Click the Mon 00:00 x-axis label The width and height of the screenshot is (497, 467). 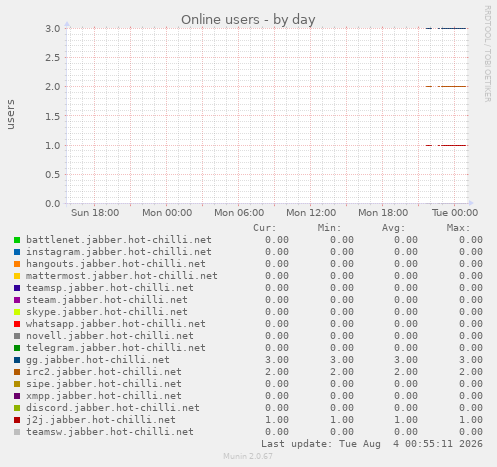pos(167,213)
